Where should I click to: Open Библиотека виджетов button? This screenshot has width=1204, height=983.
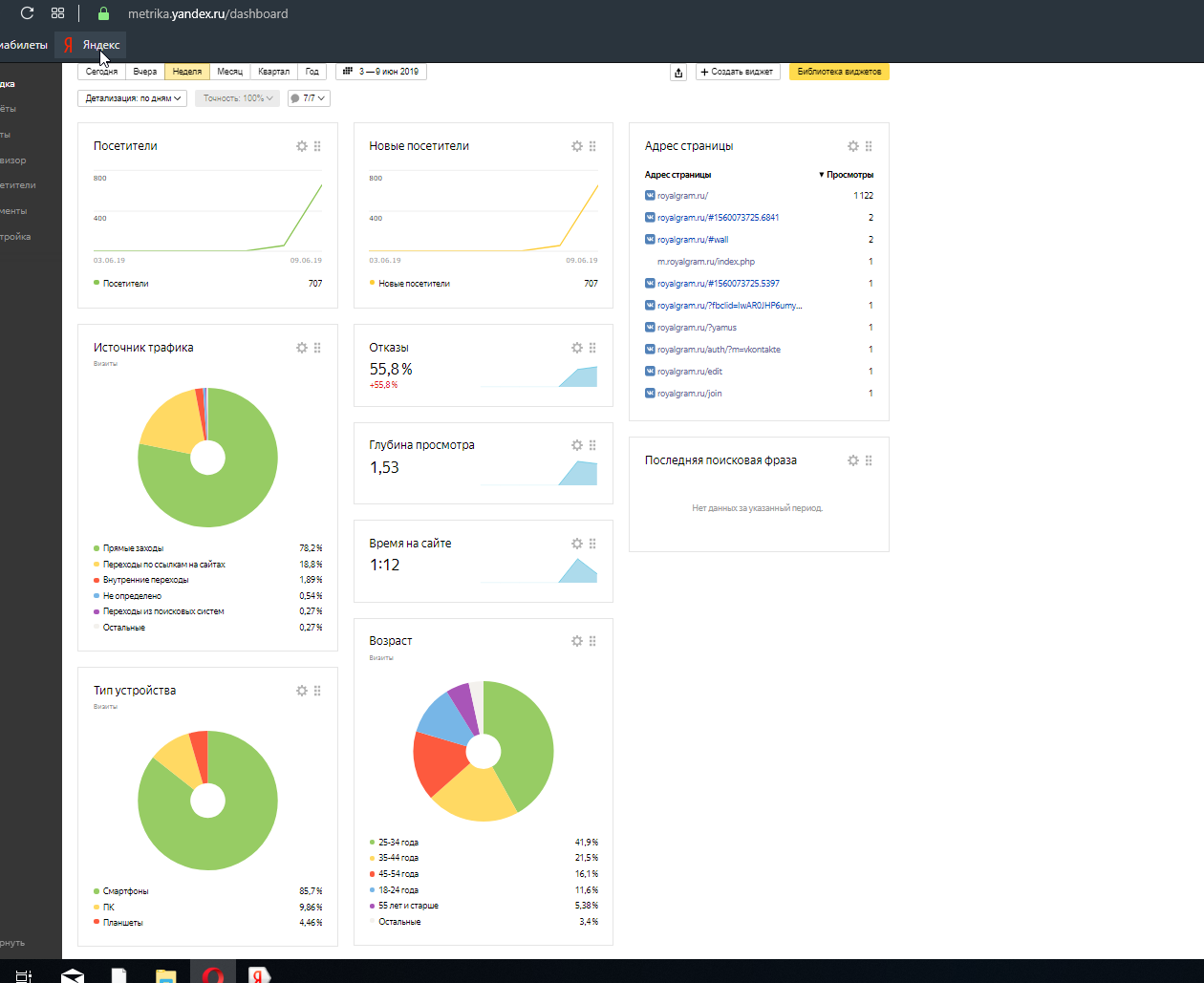point(839,72)
